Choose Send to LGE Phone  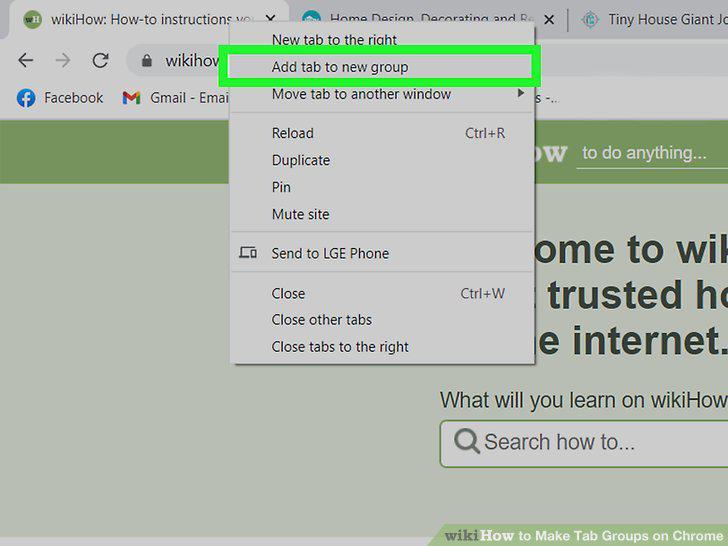[382, 253]
